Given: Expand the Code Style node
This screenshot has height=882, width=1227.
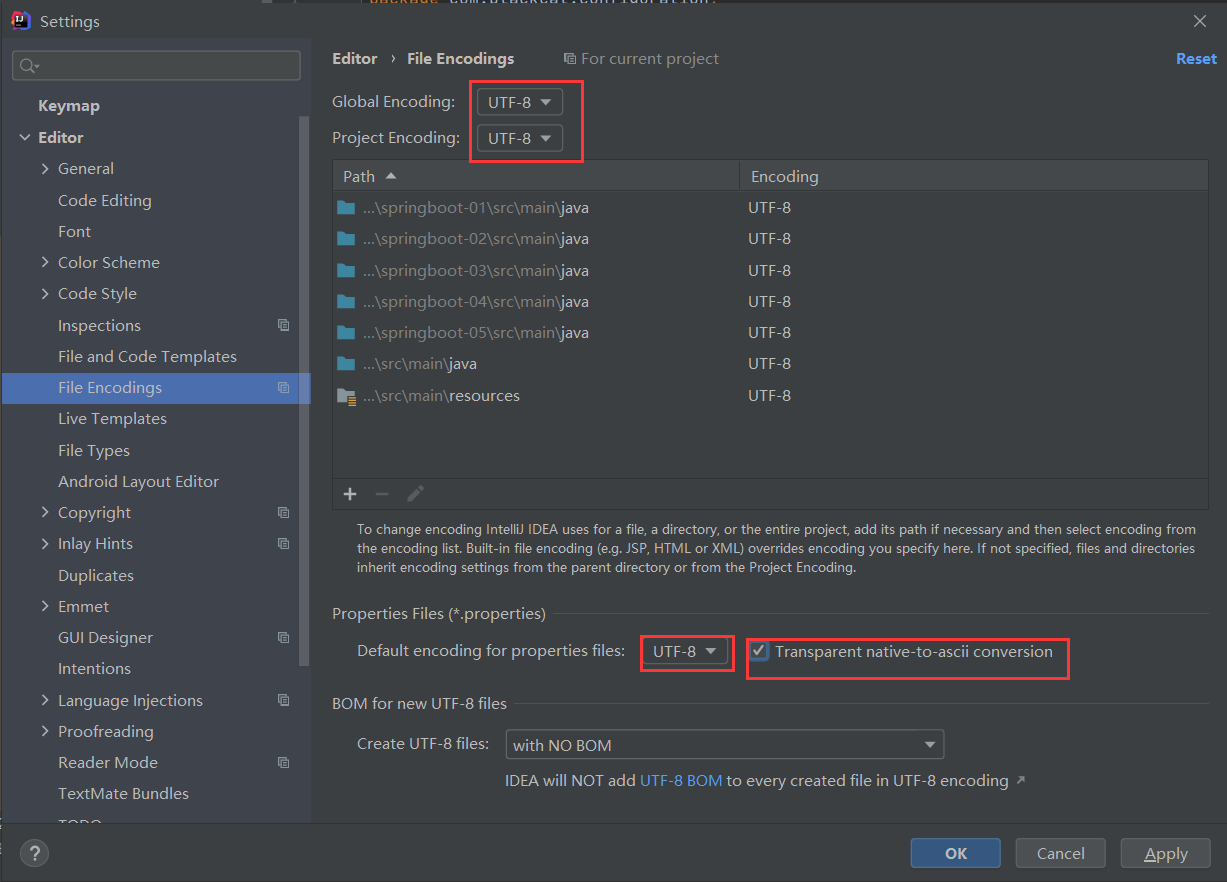Looking at the screenshot, I should (45, 293).
